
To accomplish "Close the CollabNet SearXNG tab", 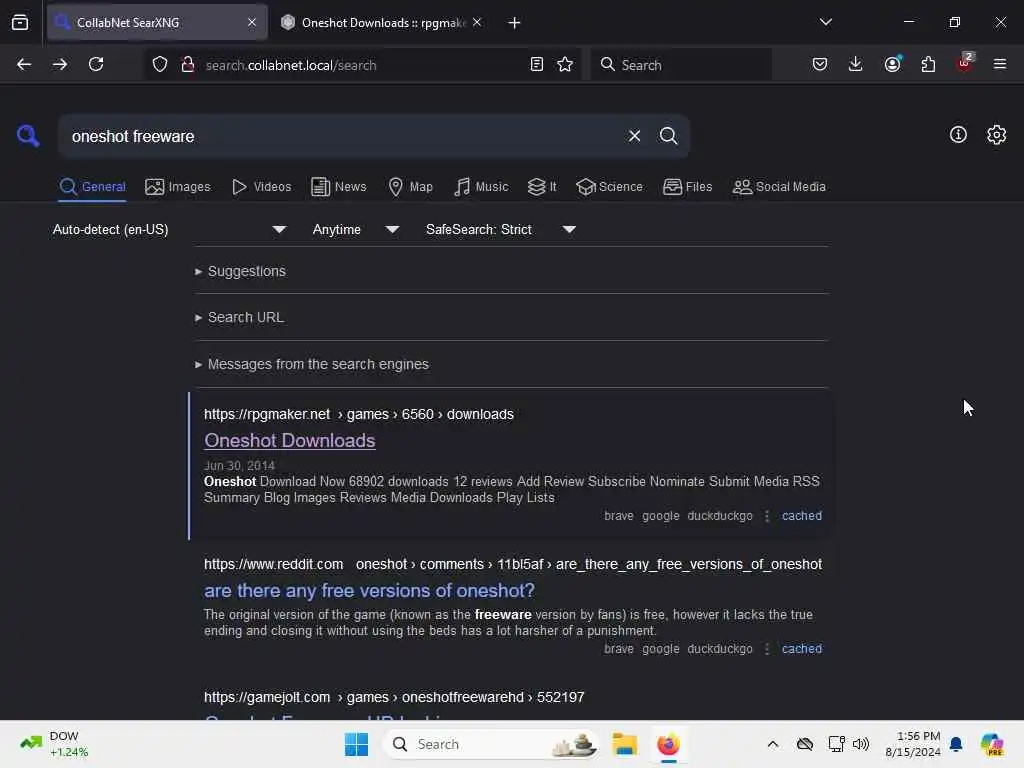I will (252, 22).
